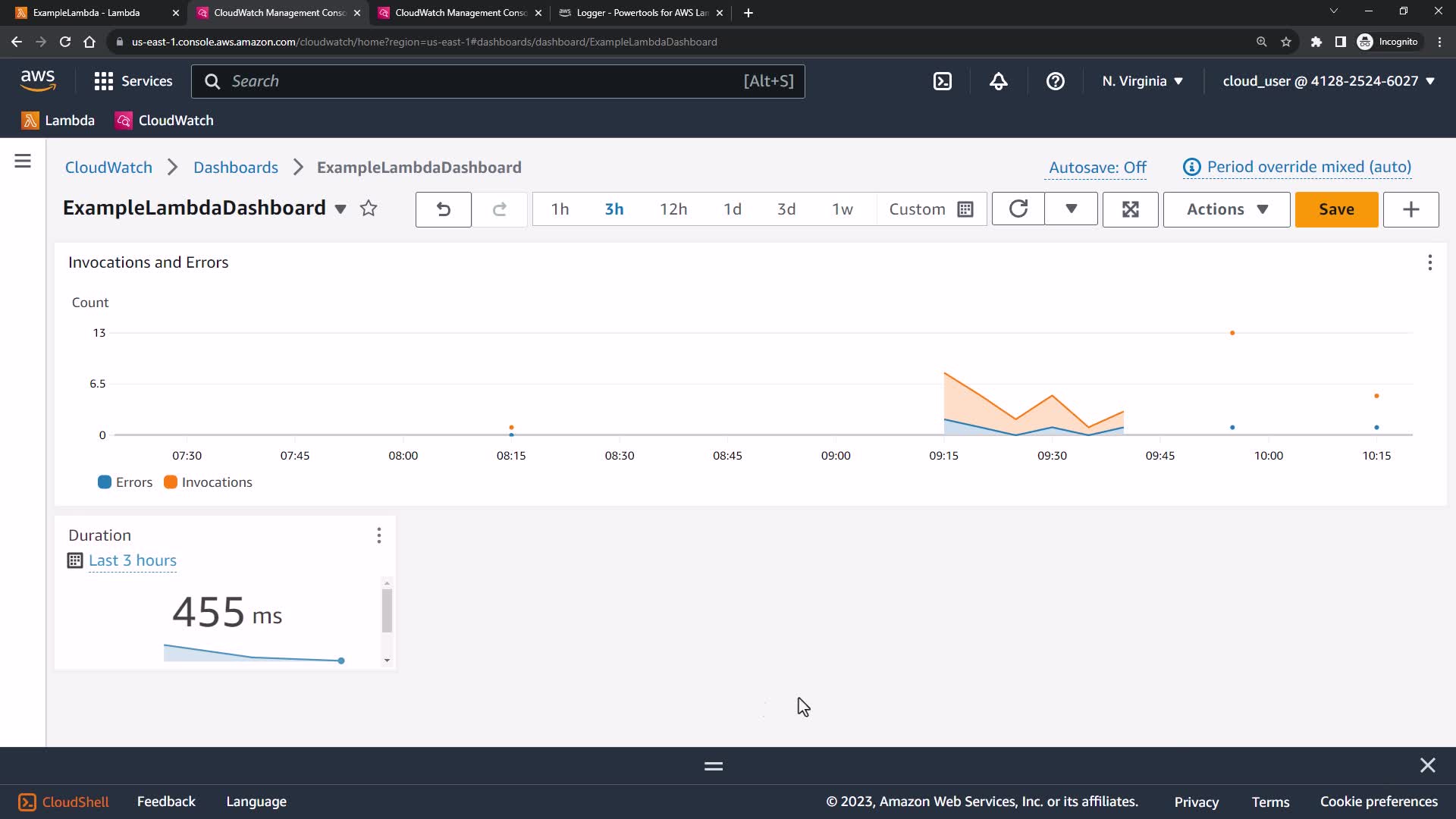The height and width of the screenshot is (819, 1456).
Task: Select the 1h time range
Action: pos(560,209)
